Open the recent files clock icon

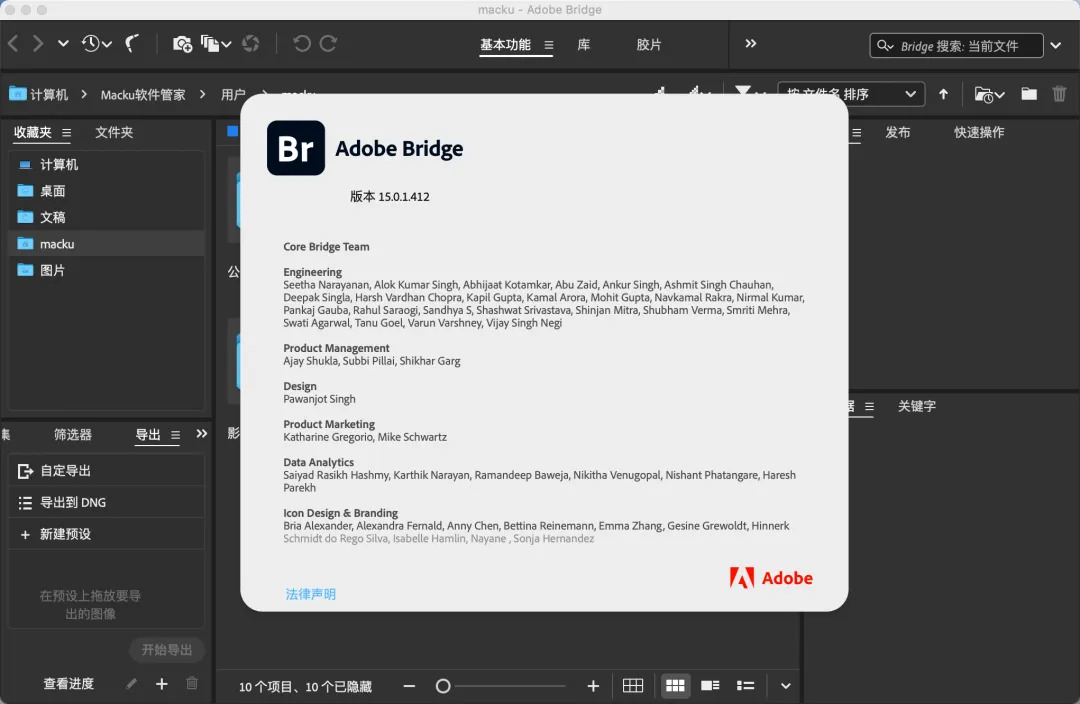tap(91, 43)
